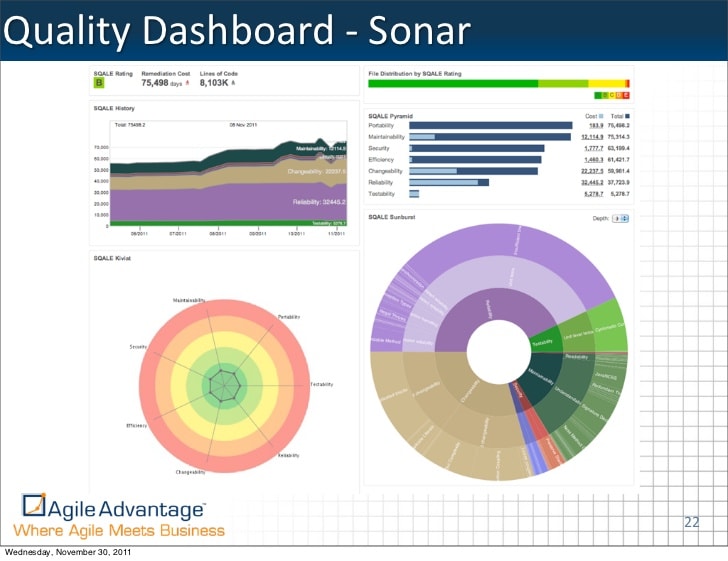
Task: Click the green SQALE Rating B badge
Action: [x=99, y=83]
